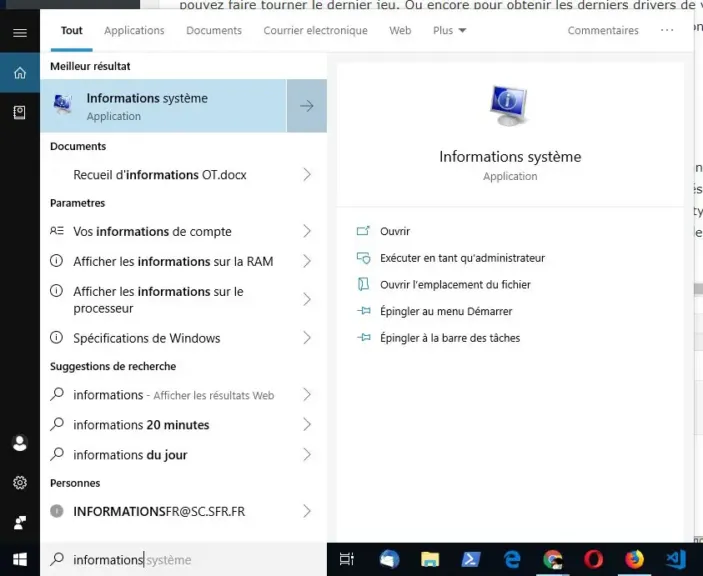This screenshot has width=703, height=576.
Task: Expand chevron for informations sur le processeur
Action: (307, 299)
